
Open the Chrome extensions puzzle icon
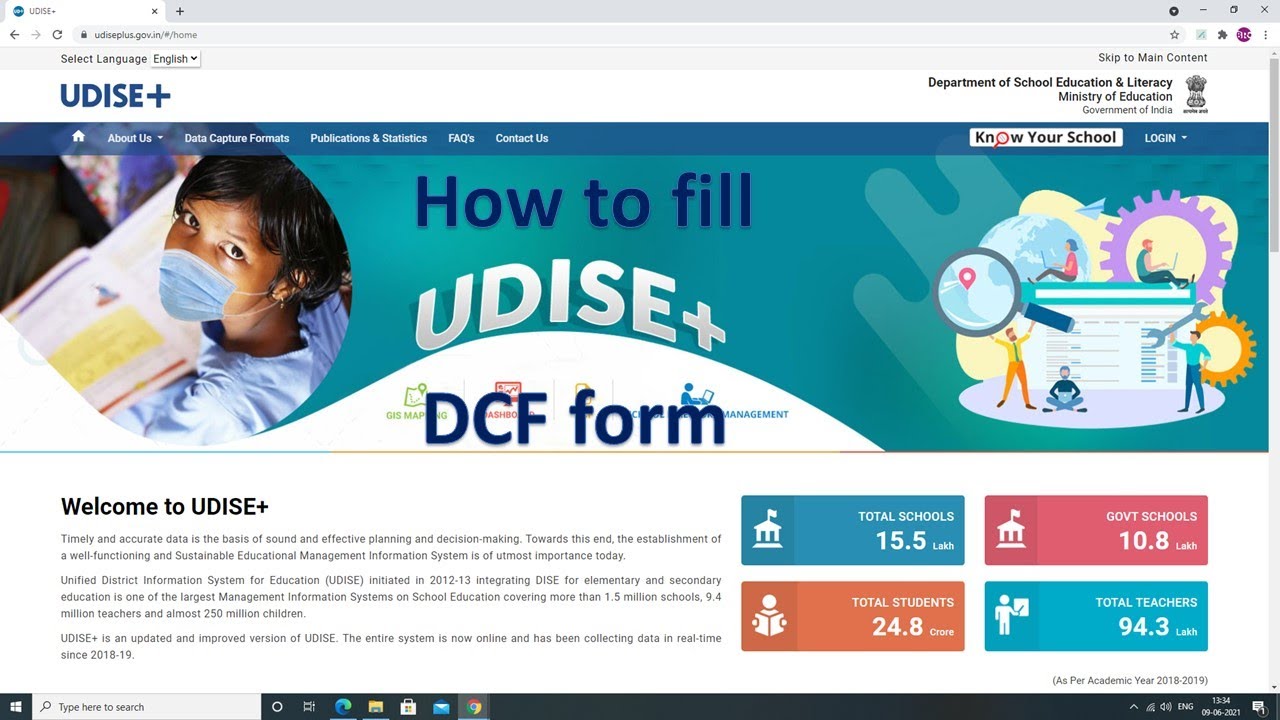tap(1222, 34)
